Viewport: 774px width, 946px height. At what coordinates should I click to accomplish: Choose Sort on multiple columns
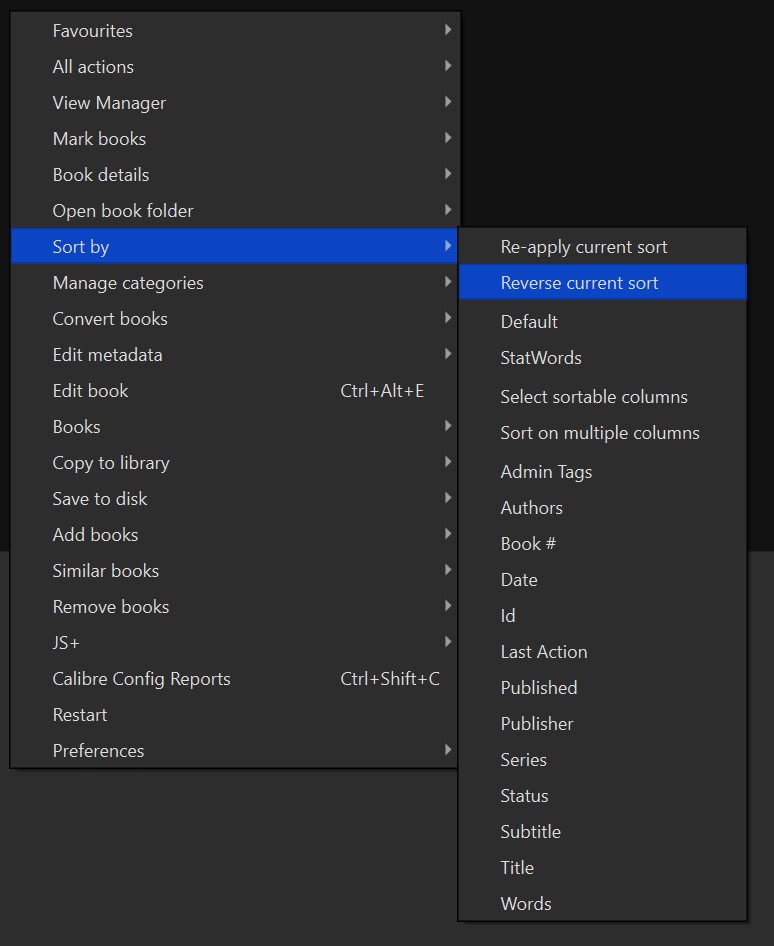point(600,433)
